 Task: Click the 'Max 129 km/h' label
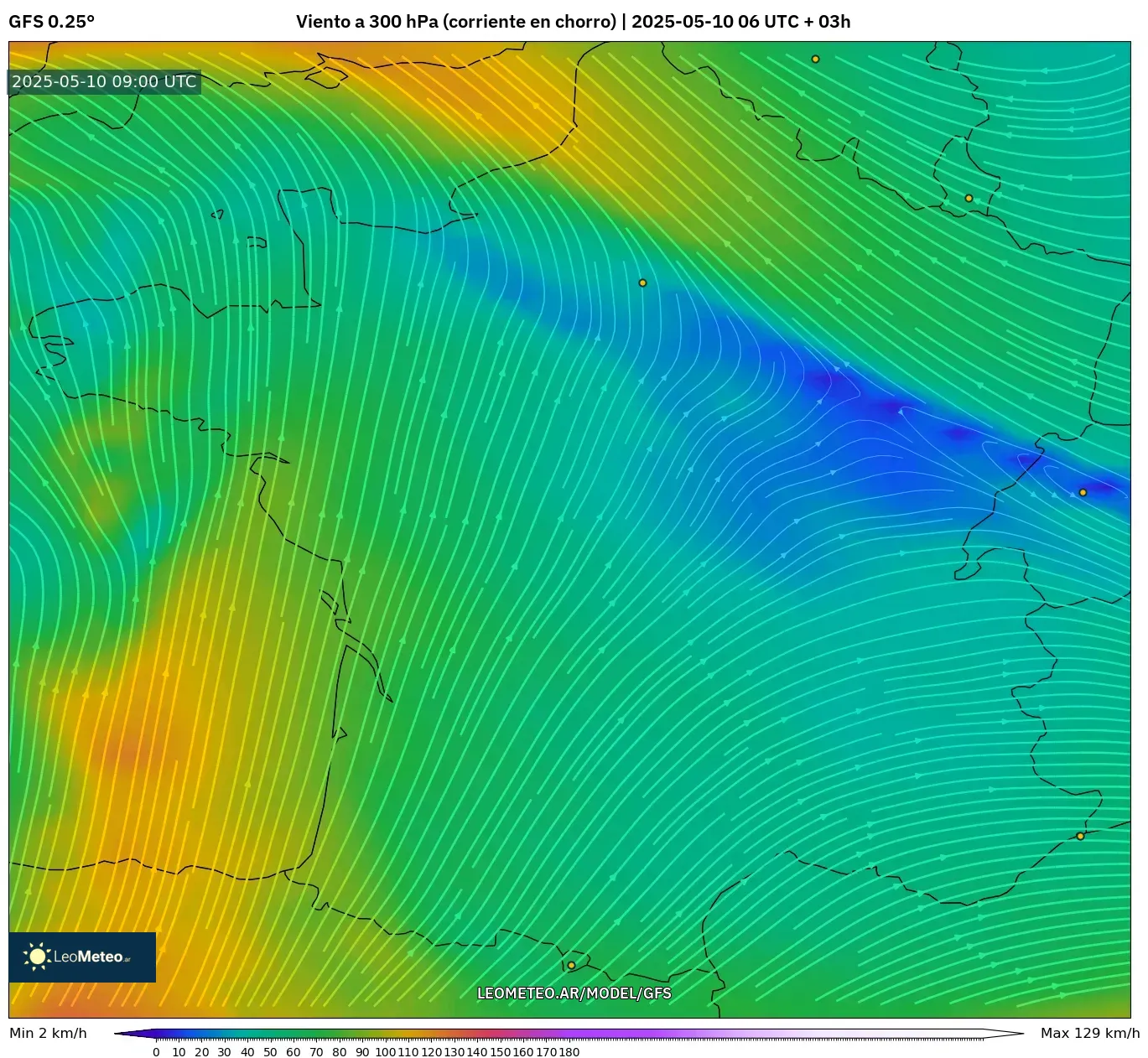1090,1033
